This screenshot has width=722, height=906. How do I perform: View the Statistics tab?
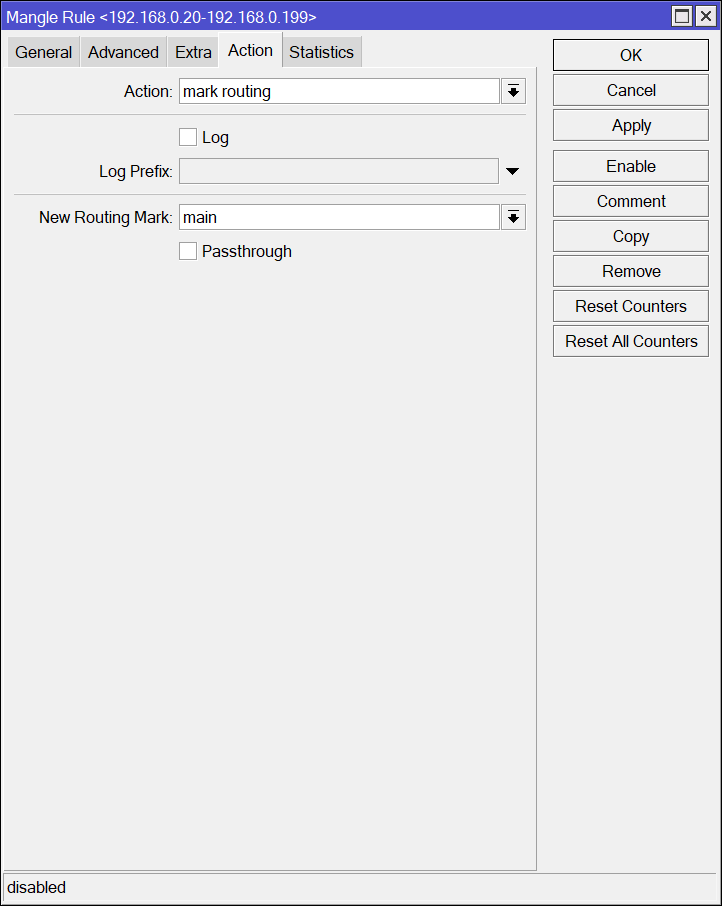[x=321, y=53]
